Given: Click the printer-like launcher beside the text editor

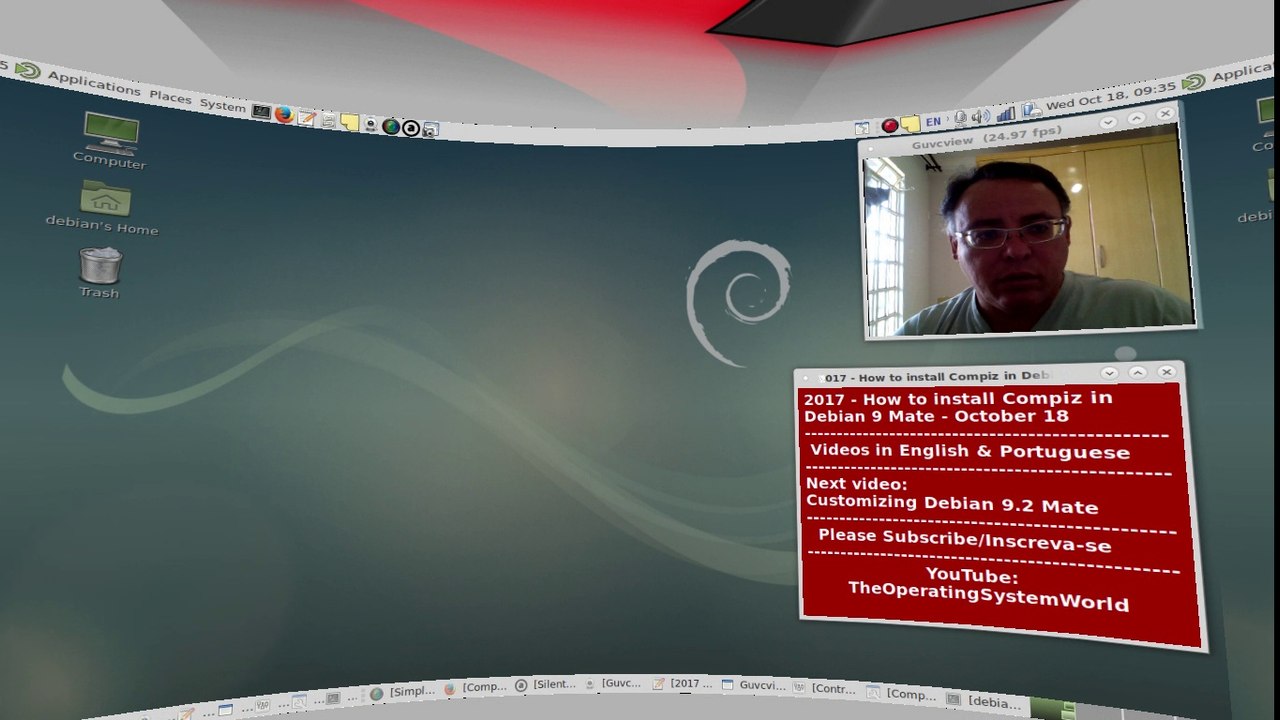Looking at the screenshot, I should 328,120.
